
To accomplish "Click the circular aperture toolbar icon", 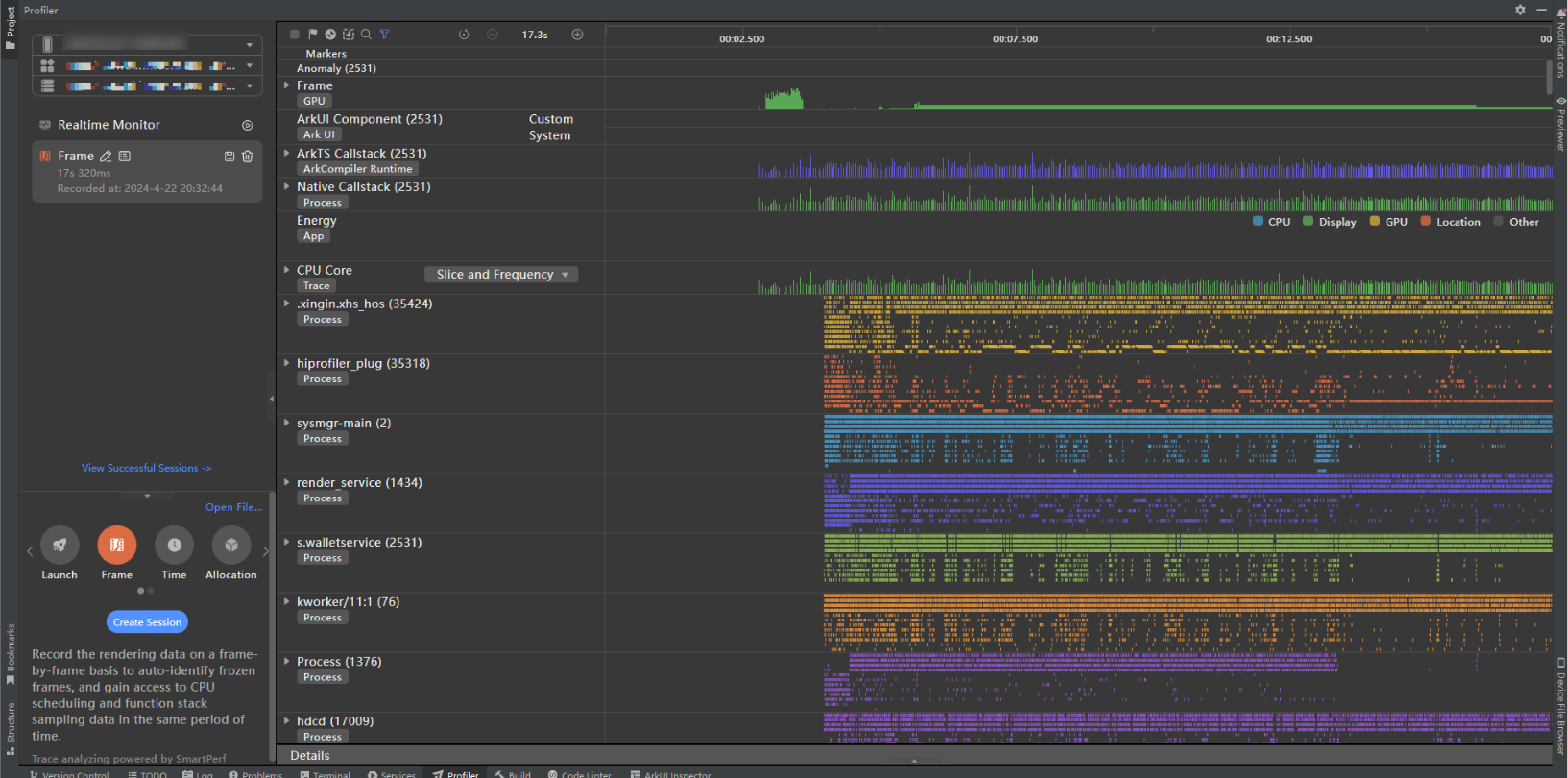I will tap(330, 35).
